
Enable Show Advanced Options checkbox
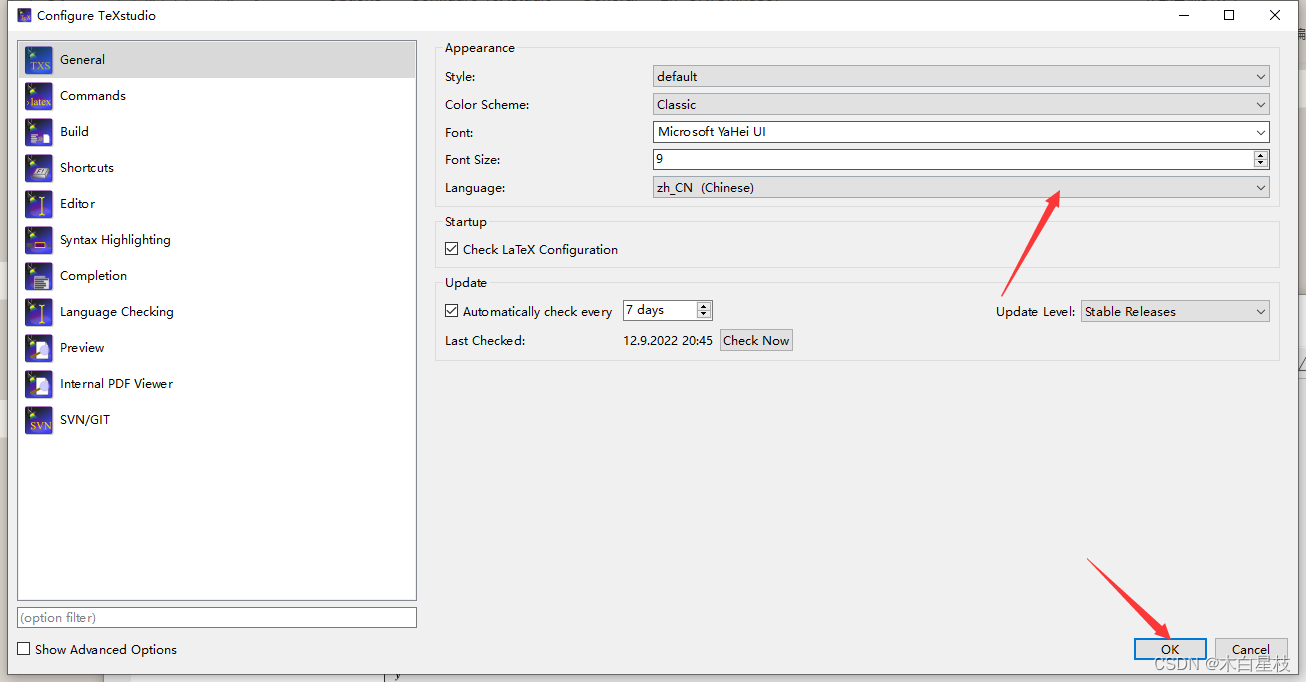[x=24, y=649]
